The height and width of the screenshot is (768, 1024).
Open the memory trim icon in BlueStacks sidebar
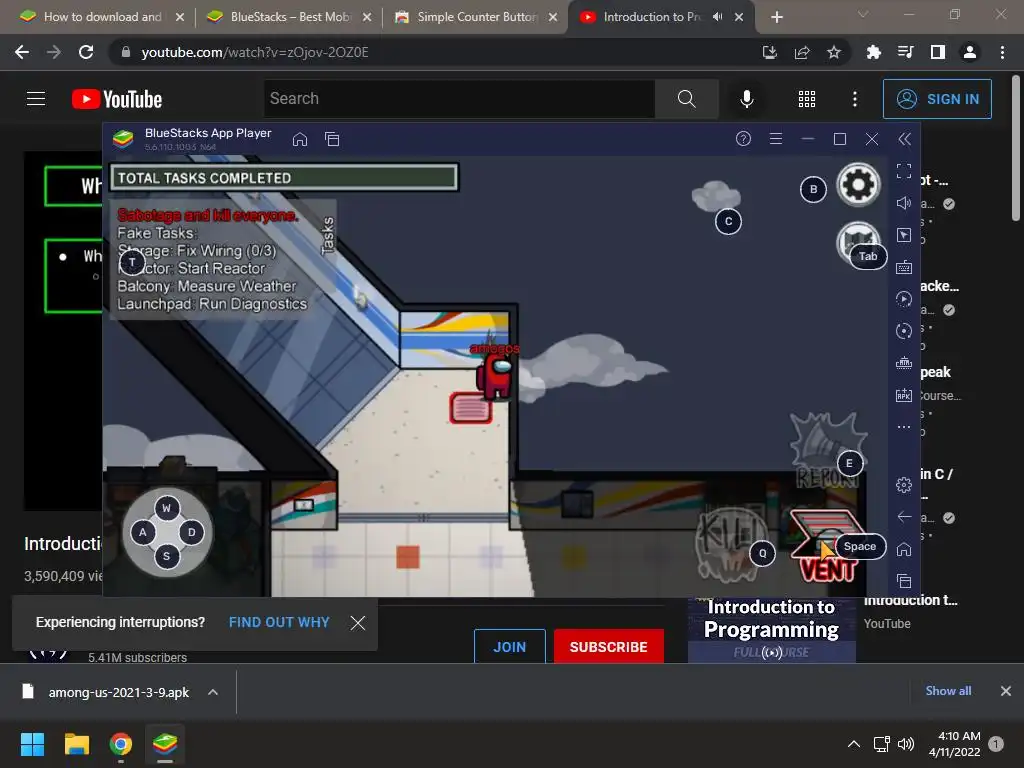tap(904, 363)
